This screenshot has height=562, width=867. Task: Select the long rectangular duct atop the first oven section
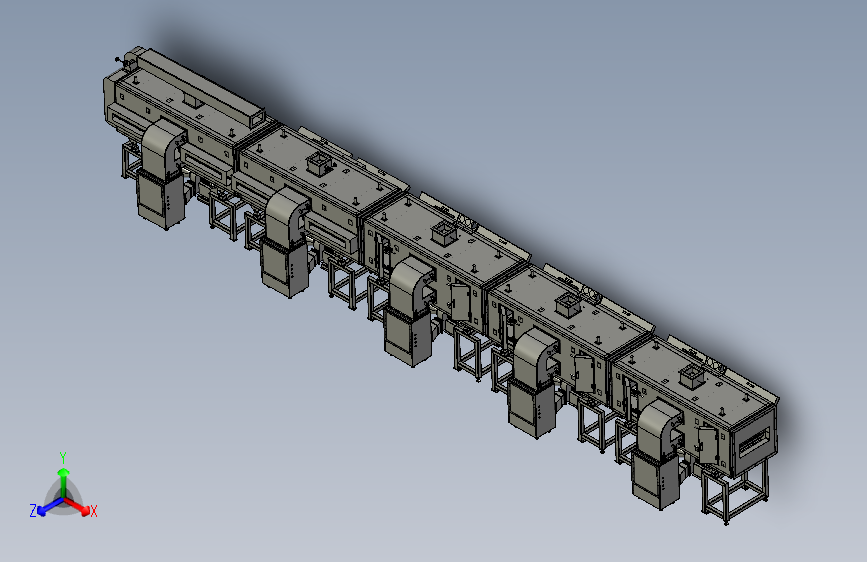click(200, 86)
